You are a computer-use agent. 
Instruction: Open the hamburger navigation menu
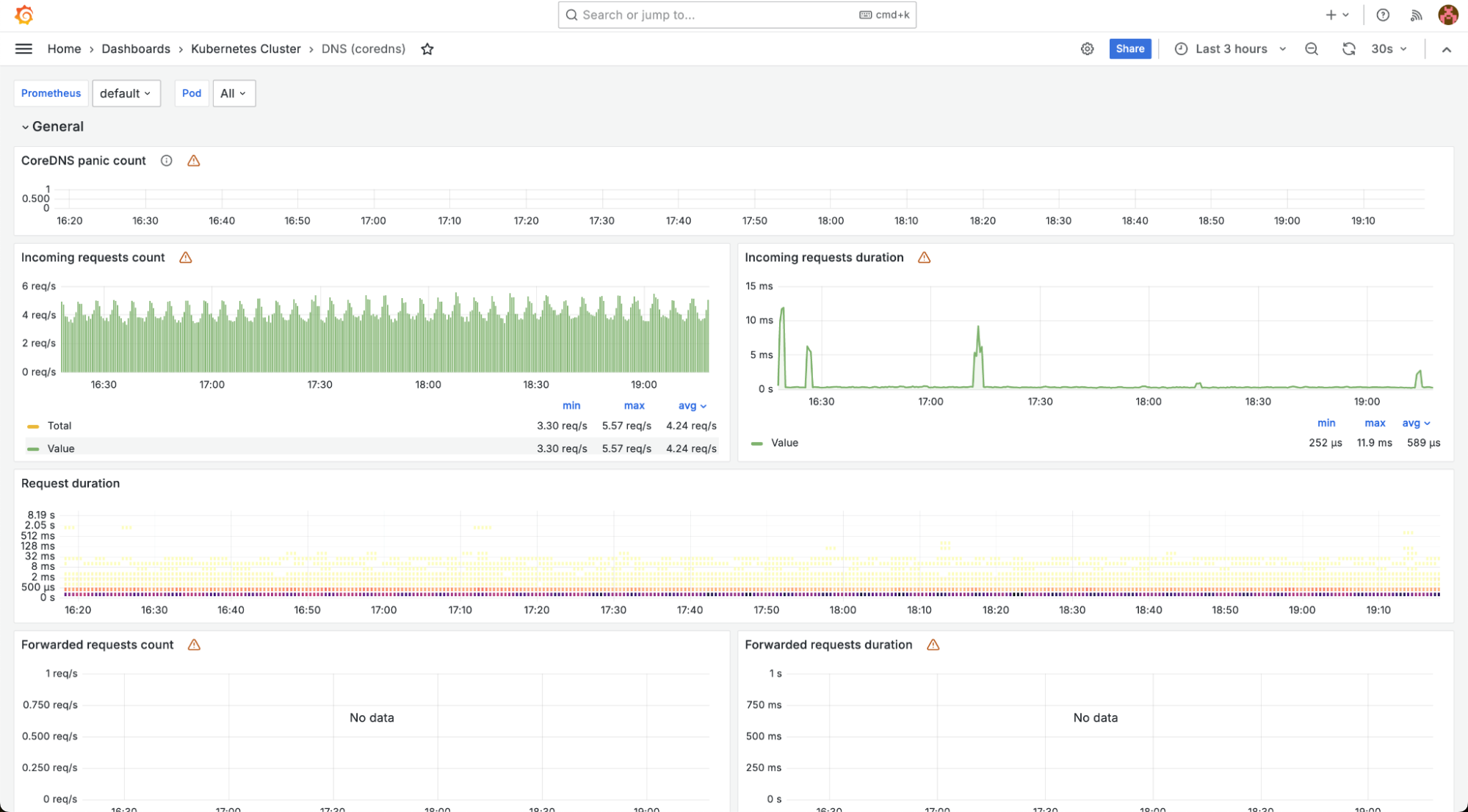pyautogui.click(x=23, y=49)
